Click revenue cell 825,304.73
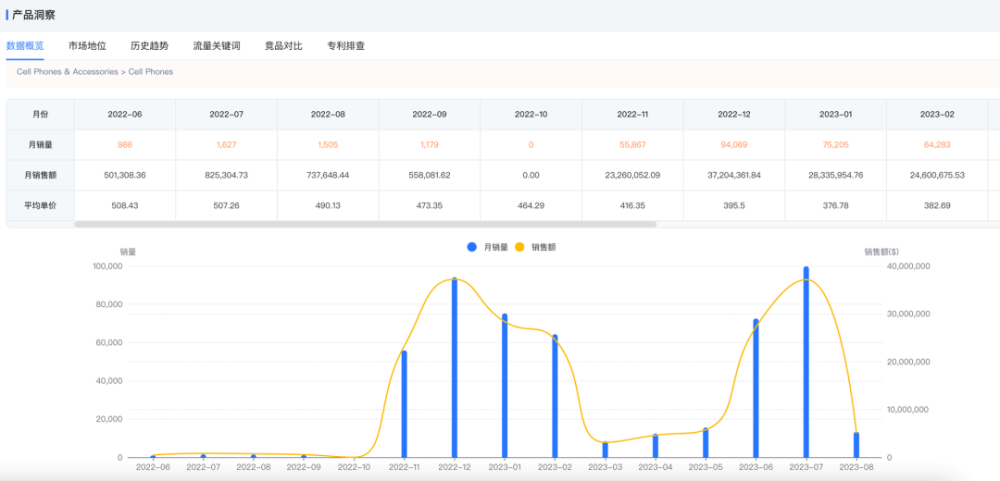Image resolution: width=1000 pixels, height=481 pixels. [x=226, y=175]
